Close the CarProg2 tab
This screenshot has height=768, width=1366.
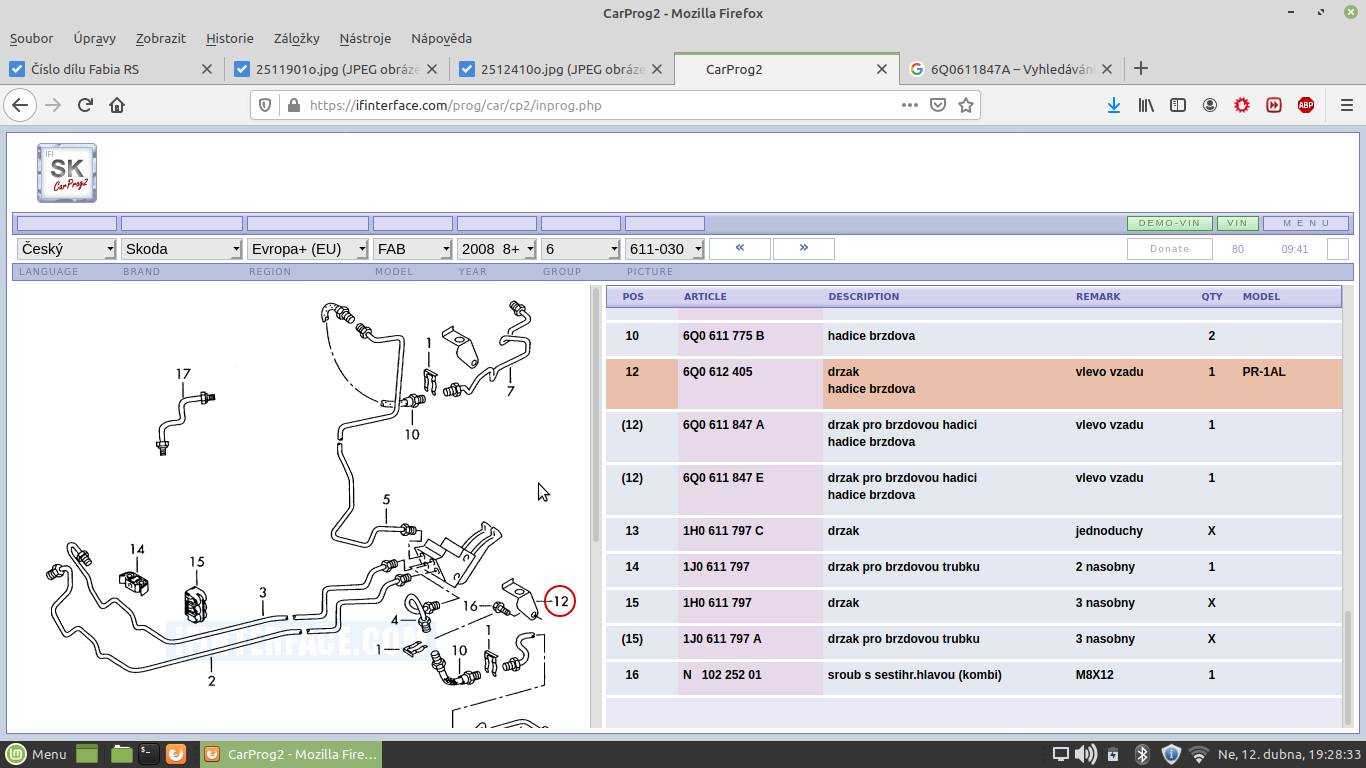click(x=882, y=69)
